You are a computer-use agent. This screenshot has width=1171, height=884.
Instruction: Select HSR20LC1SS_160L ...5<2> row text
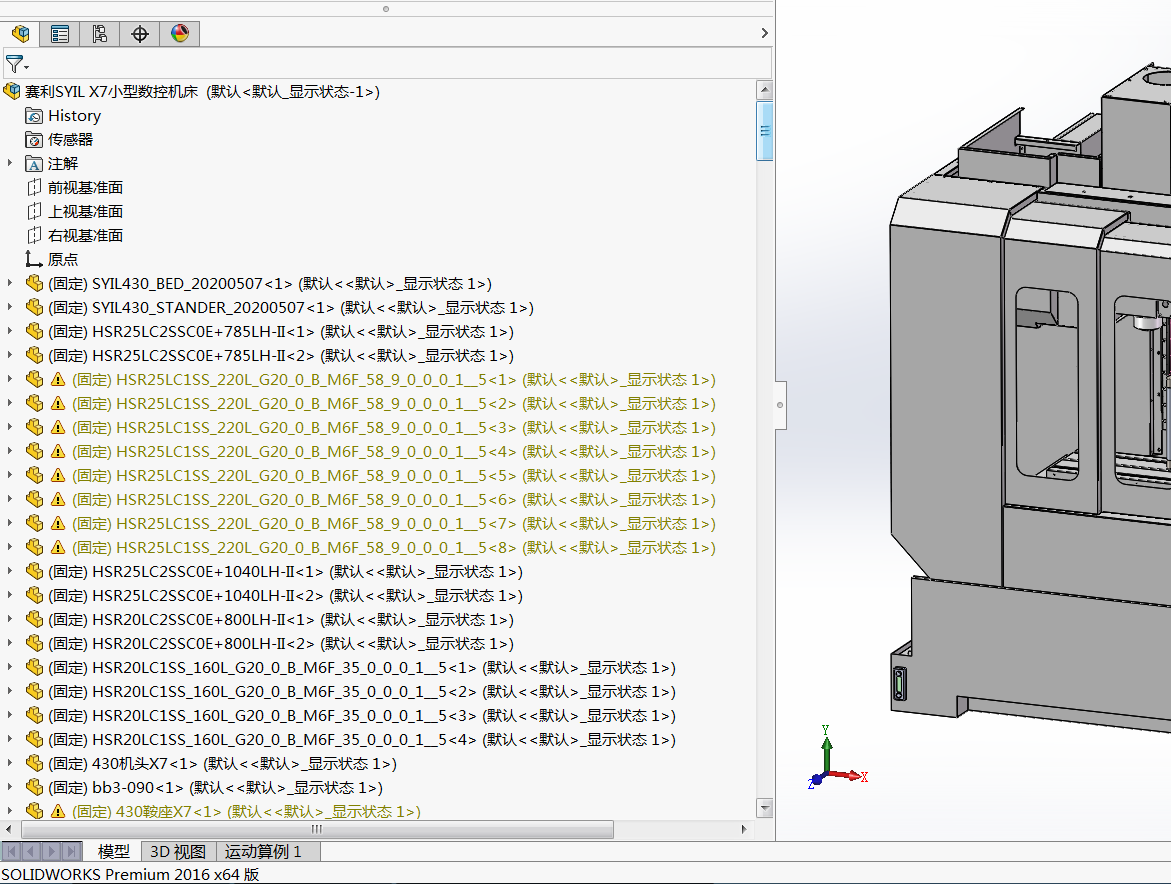[361, 691]
